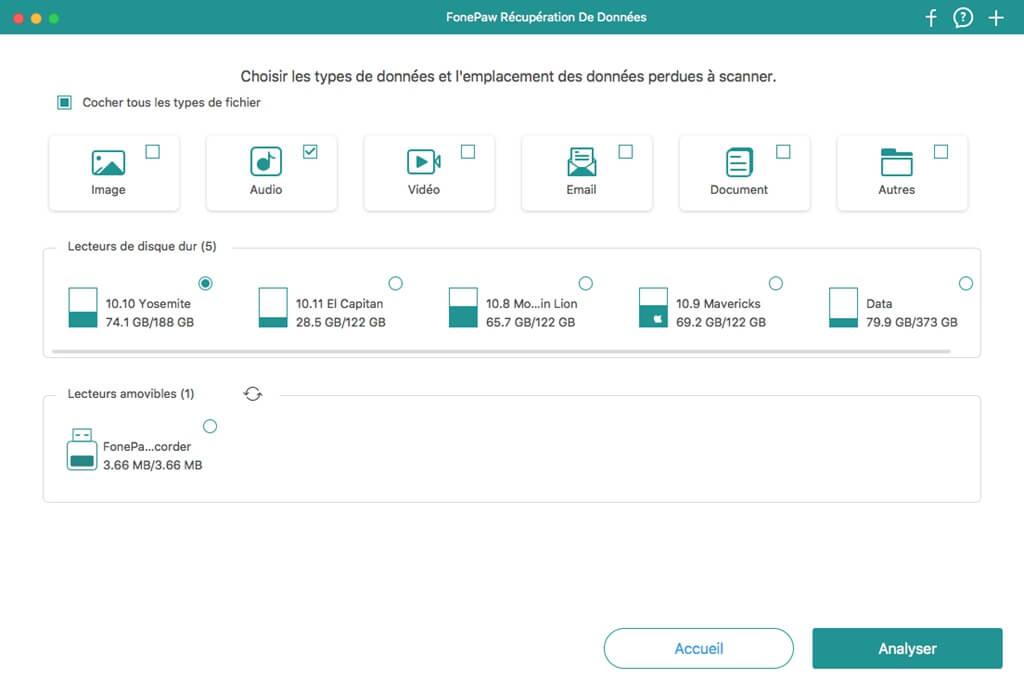Click the 10.8 Mo...in Lion disk icon
1024x692 pixels.
463,307
